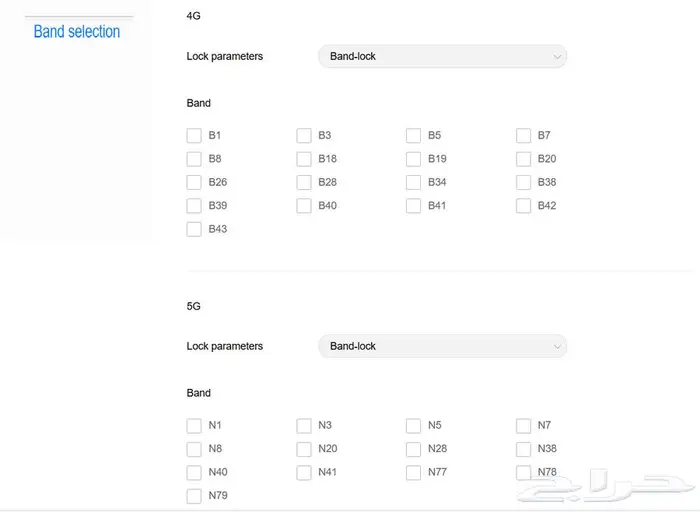
Task: Check the N3 5G band
Action: 304,426
